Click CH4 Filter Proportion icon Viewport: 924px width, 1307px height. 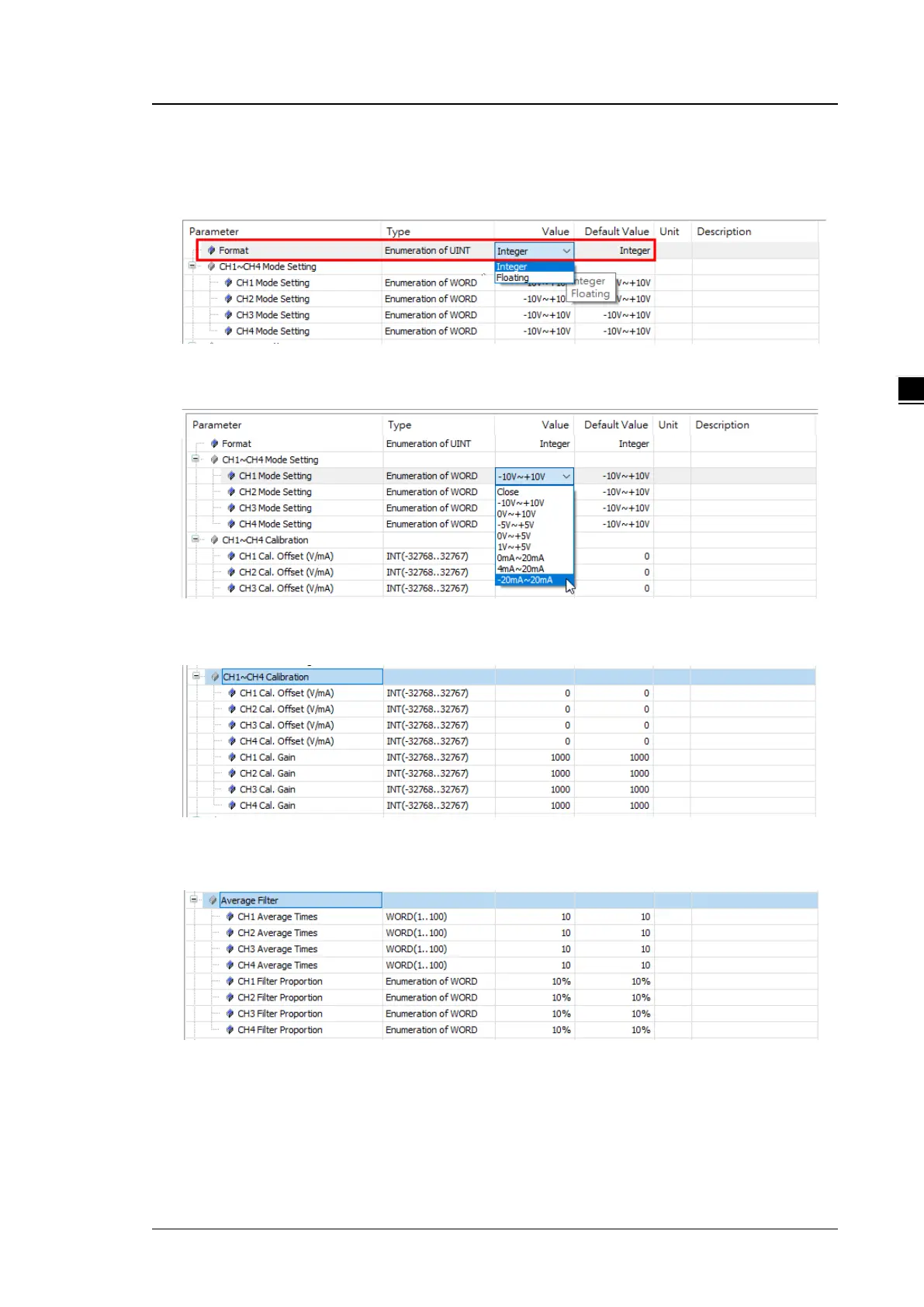click(230, 1030)
